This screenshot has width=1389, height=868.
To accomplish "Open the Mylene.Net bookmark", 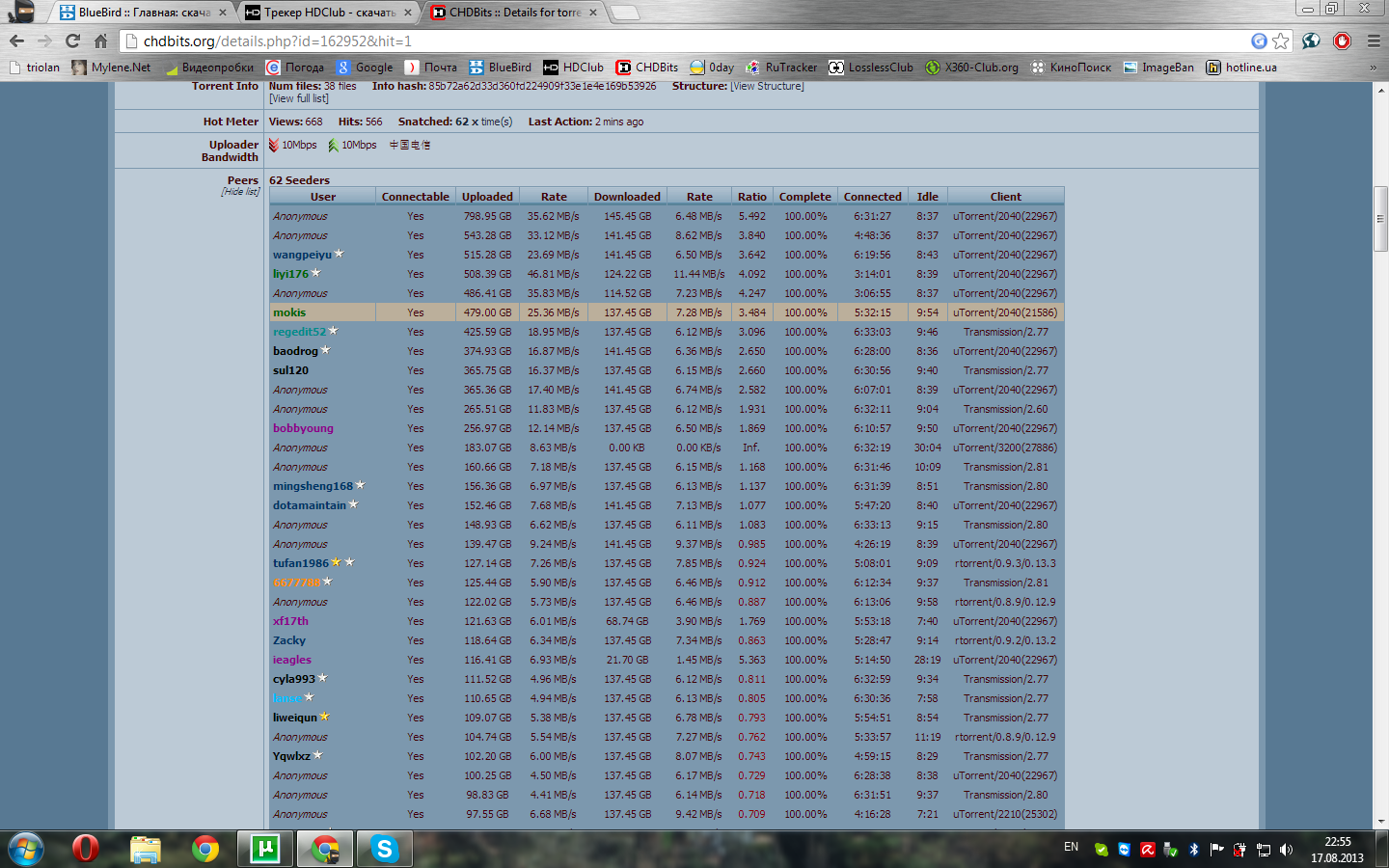I will point(112,68).
